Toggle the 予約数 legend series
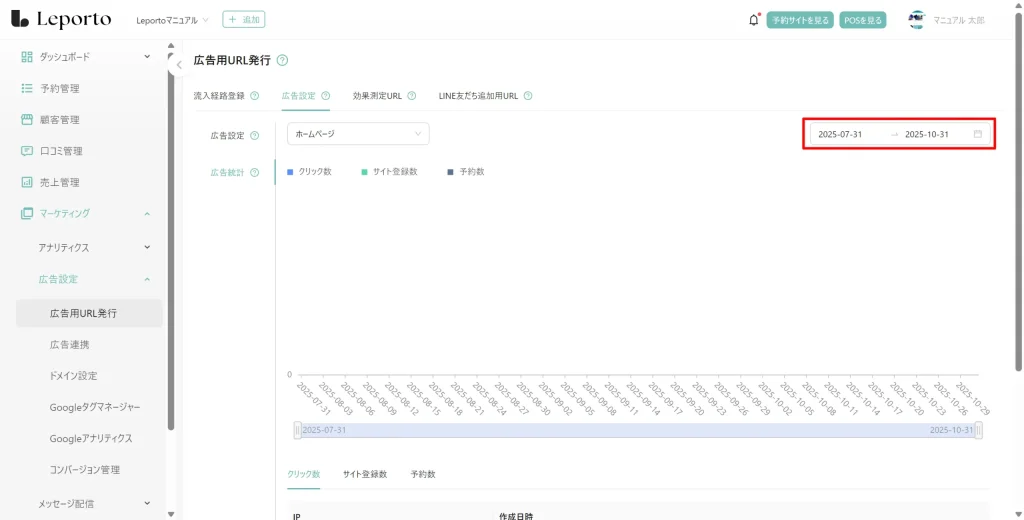Viewport: 1024px width, 520px height. (x=466, y=172)
